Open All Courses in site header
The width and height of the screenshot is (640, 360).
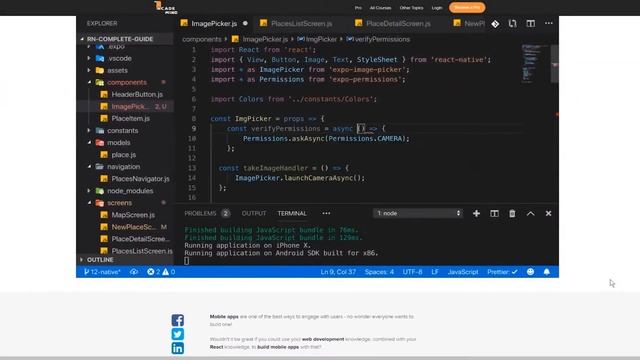380,8
